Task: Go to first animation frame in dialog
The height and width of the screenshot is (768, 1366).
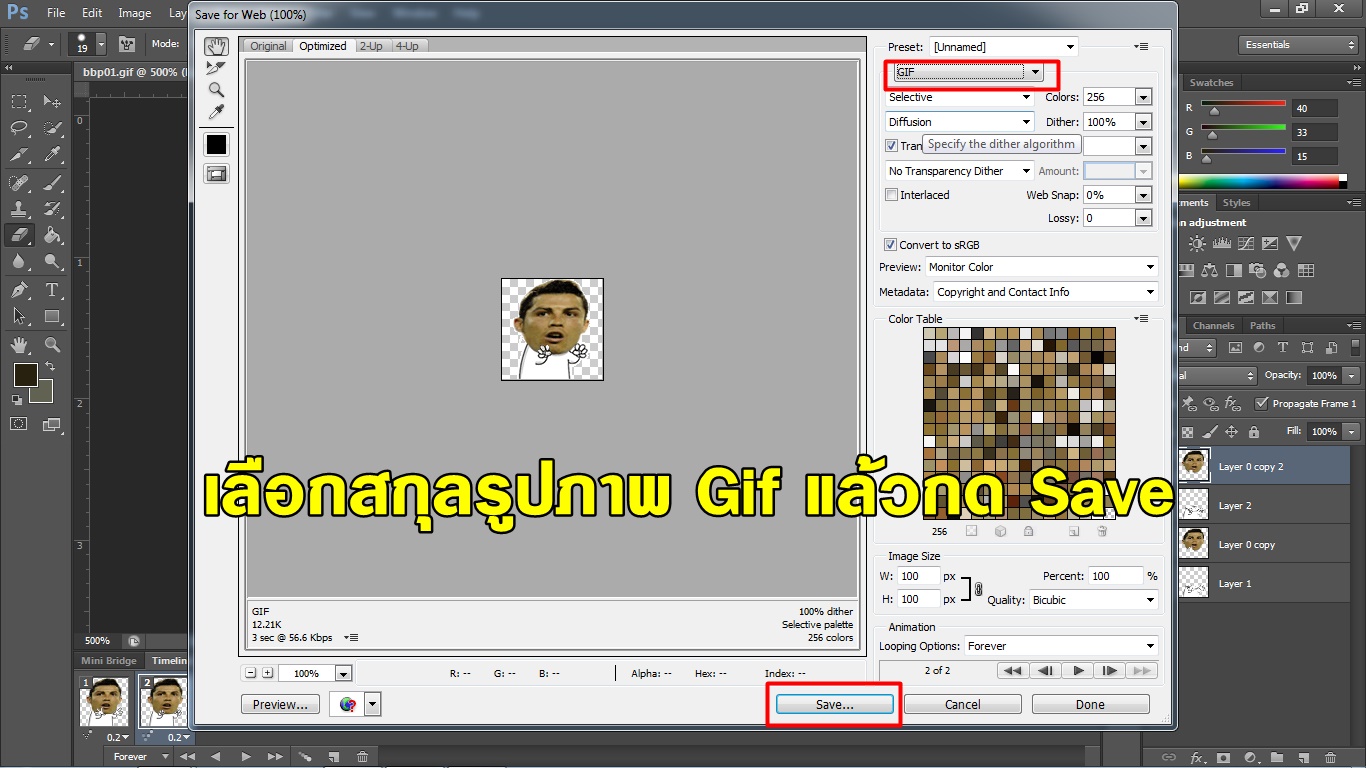Action: (x=1013, y=671)
